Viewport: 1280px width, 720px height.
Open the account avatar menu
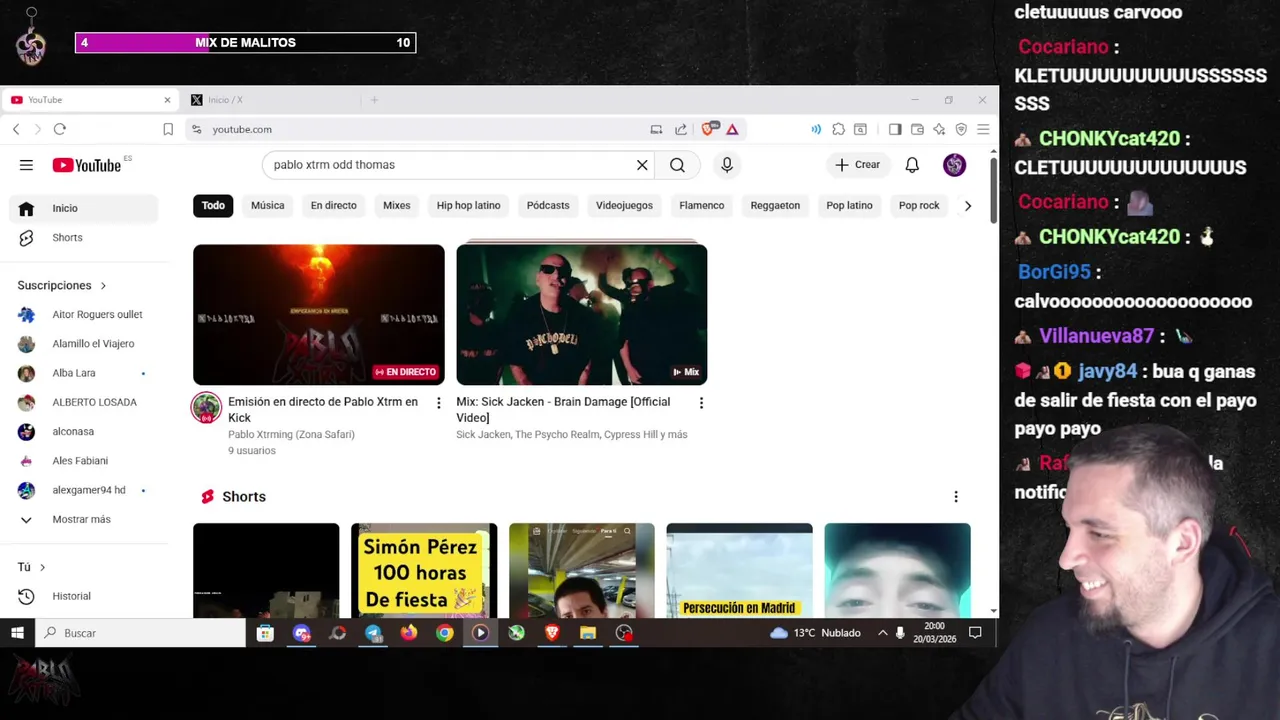coord(954,165)
